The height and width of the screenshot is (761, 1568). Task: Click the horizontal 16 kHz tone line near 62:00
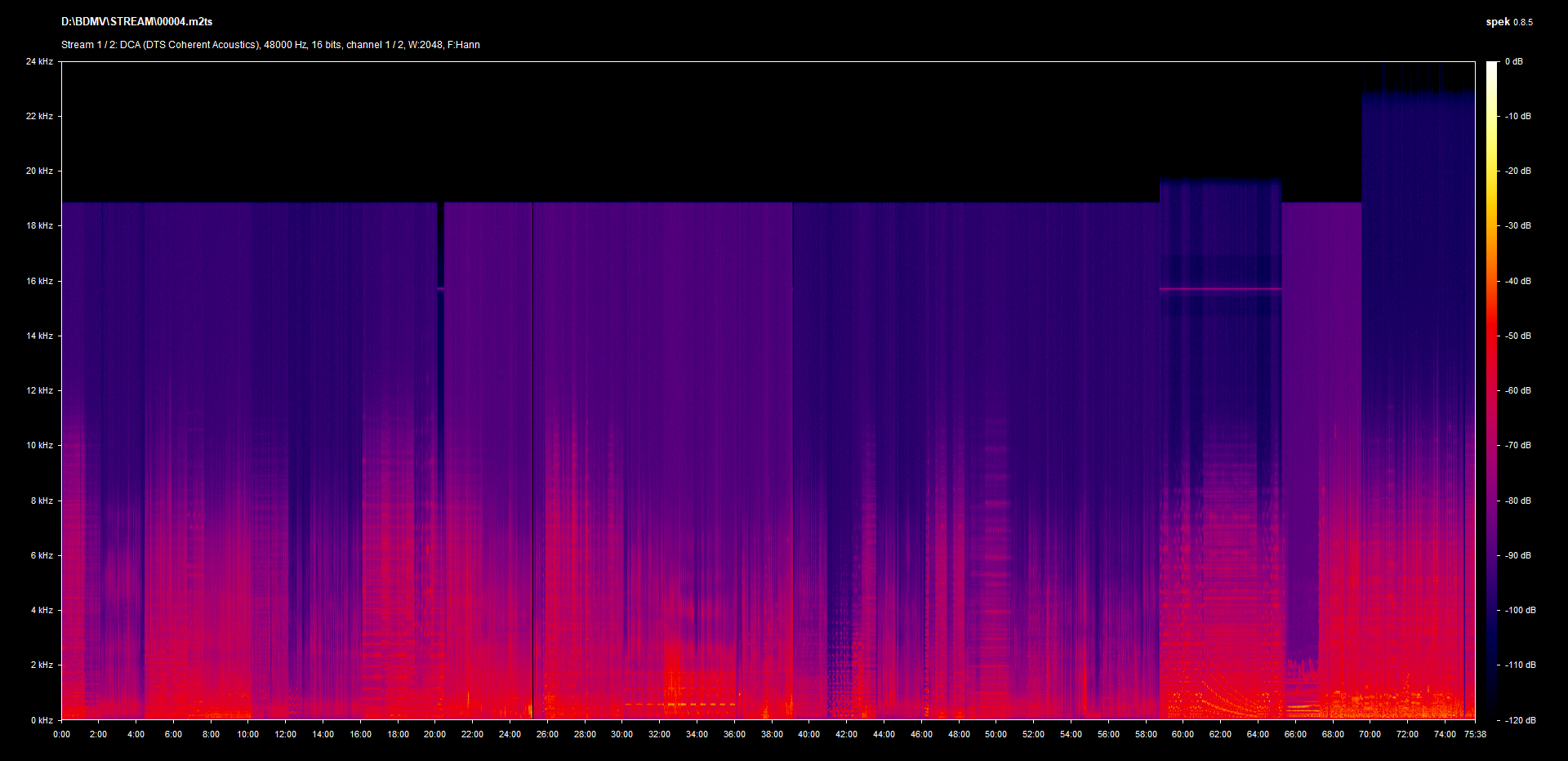pyautogui.click(x=1220, y=289)
